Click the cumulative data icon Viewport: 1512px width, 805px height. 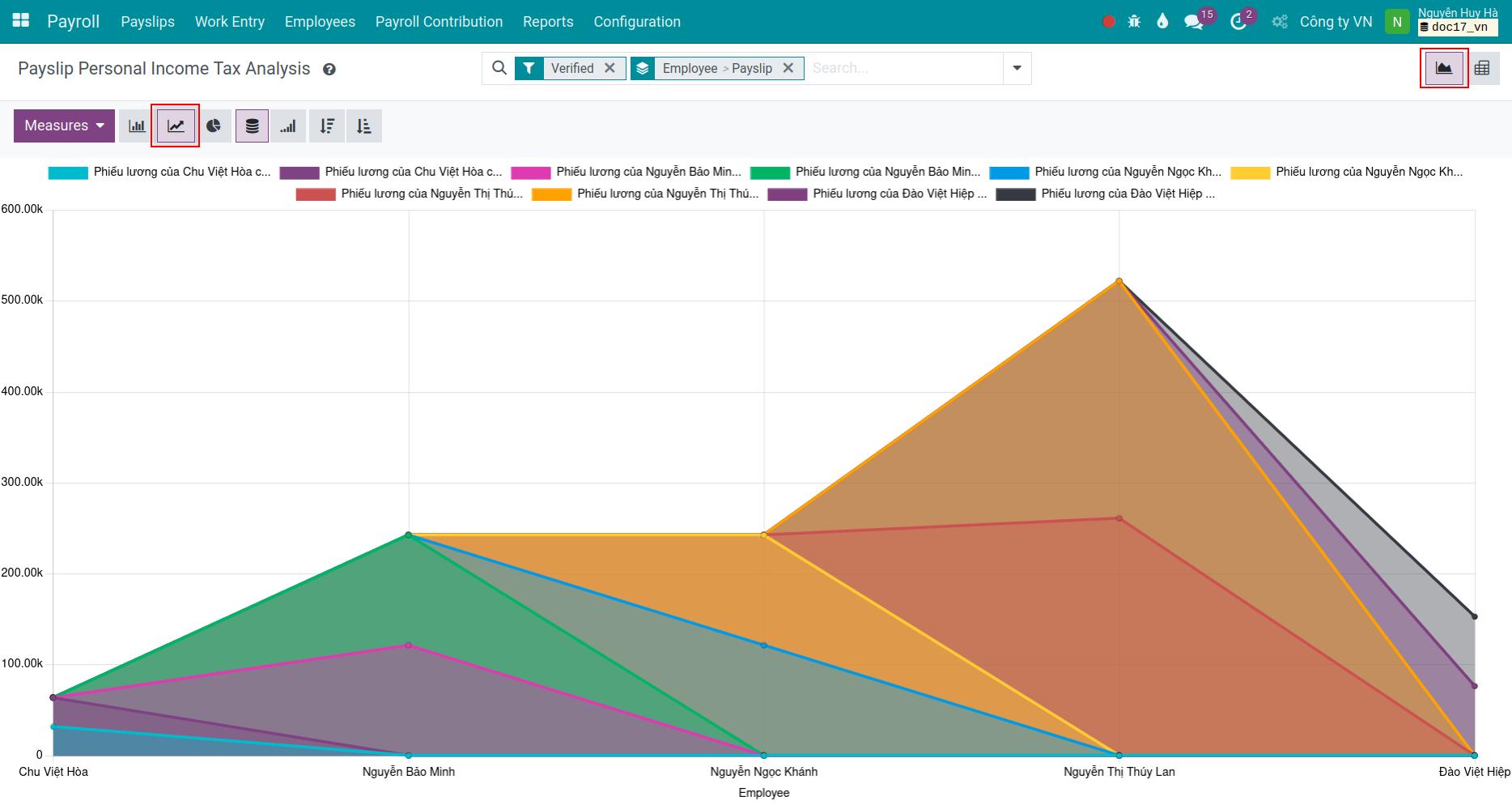pyautogui.click(x=288, y=126)
